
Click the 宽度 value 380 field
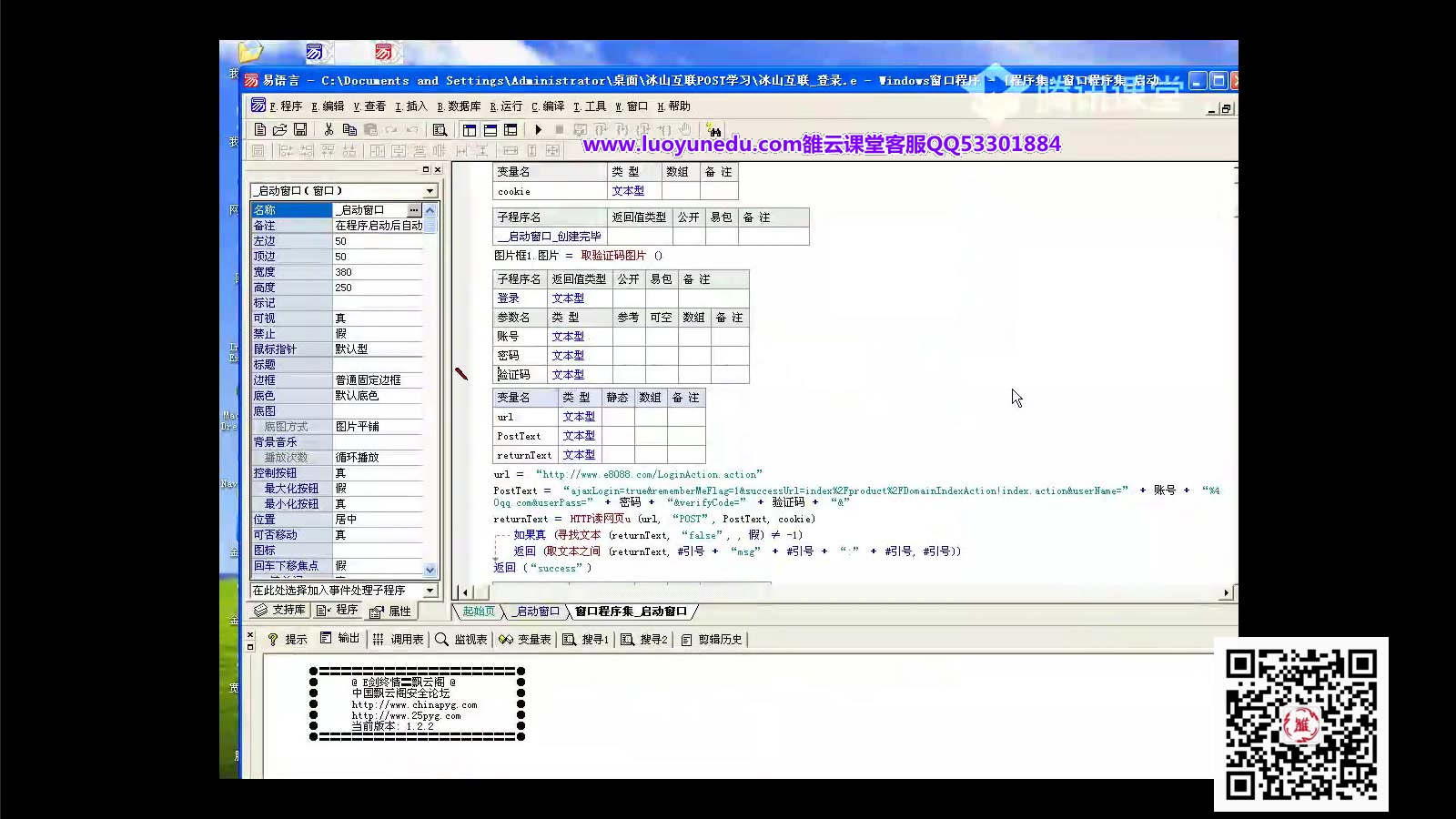(x=378, y=272)
